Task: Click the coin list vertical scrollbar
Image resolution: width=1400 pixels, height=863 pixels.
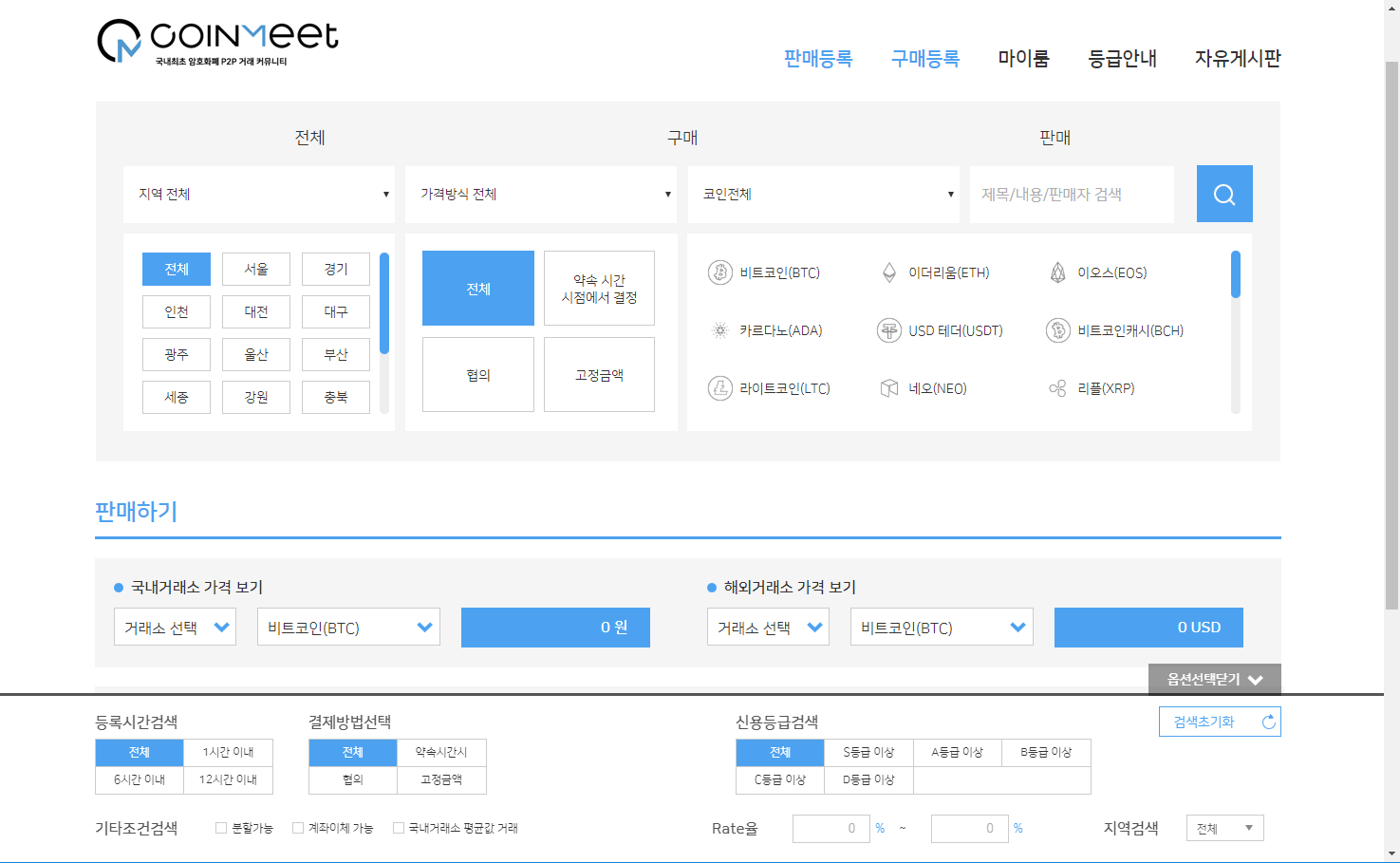Action: point(1235,332)
